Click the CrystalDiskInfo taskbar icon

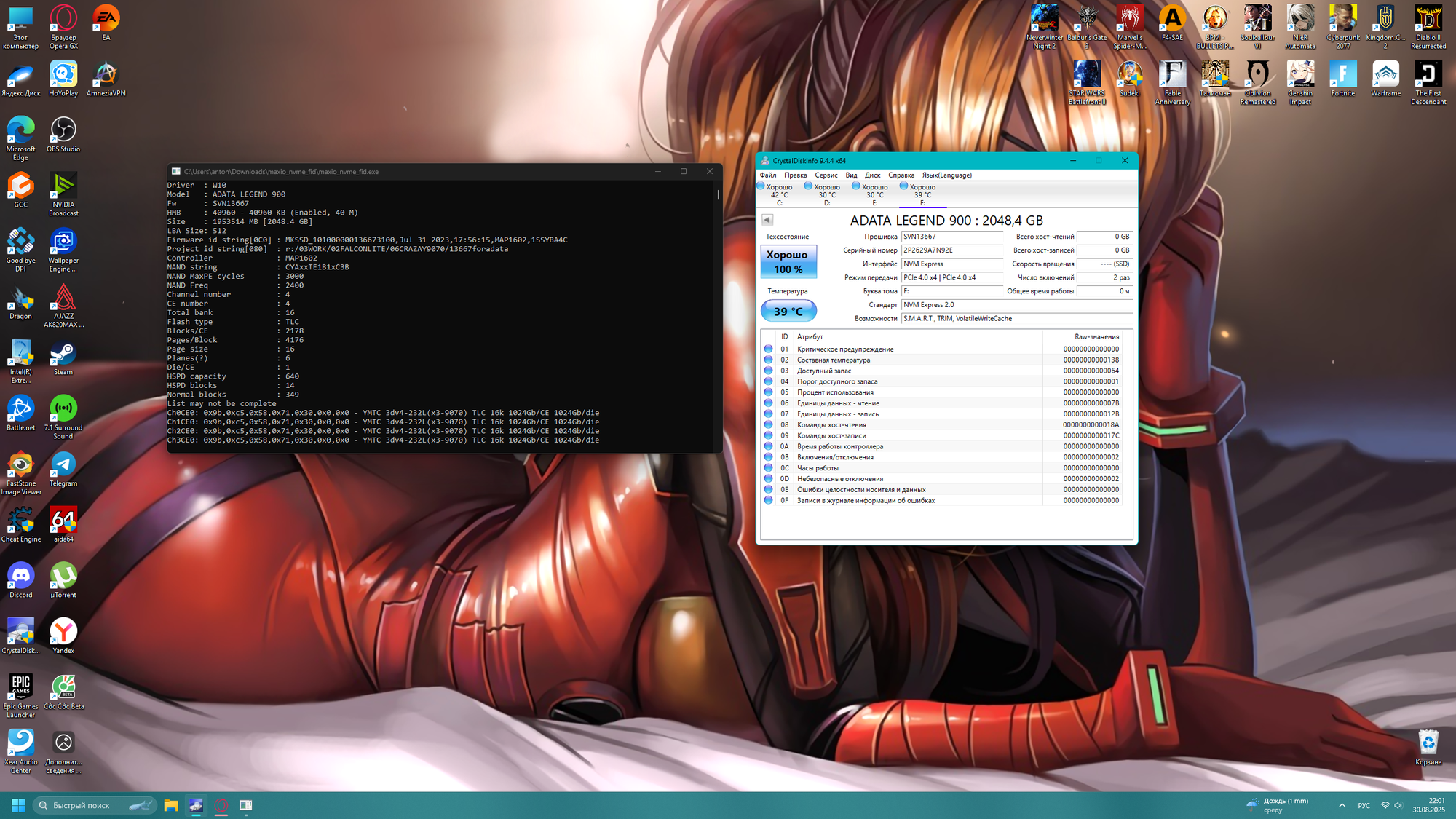[196, 805]
